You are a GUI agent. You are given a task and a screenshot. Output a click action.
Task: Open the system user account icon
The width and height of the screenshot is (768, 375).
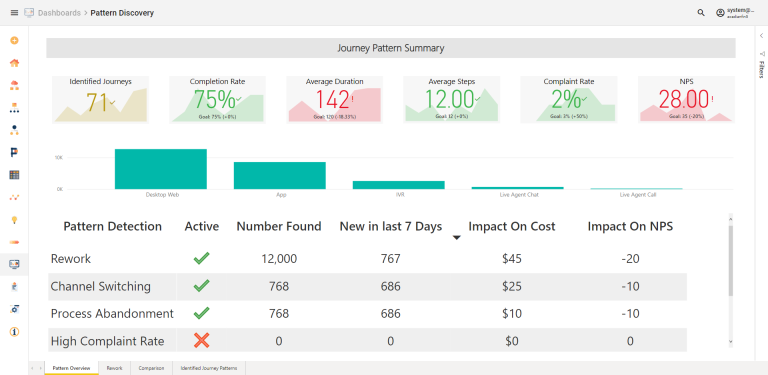tap(720, 13)
